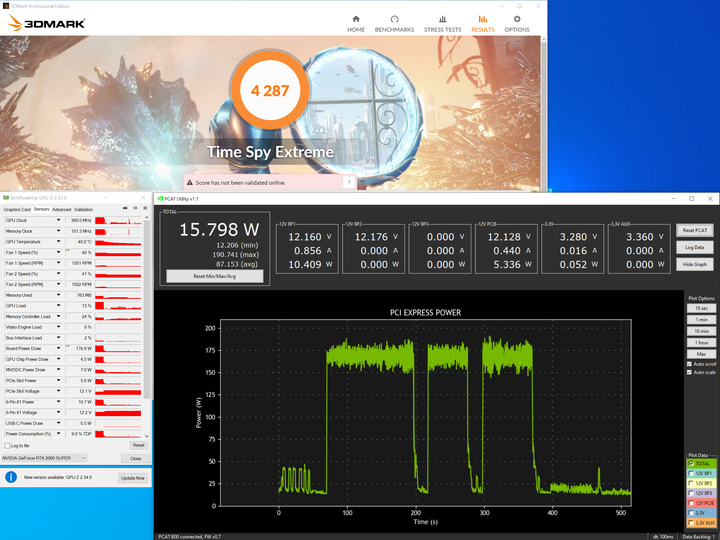This screenshot has height=540, width=720.
Task: Open the 3DMark Results chart icon
Action: [x=483, y=19]
